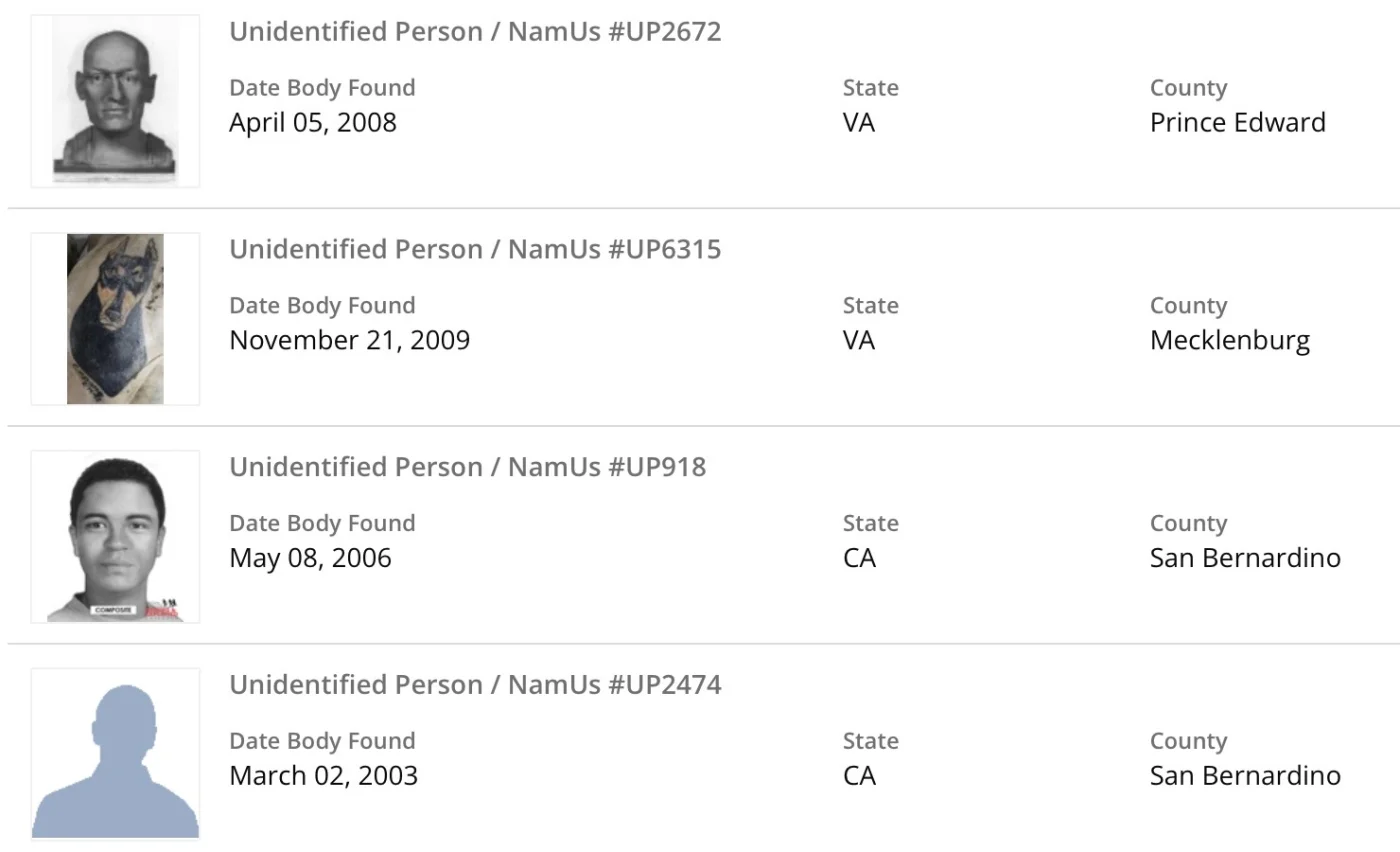The width and height of the screenshot is (1400, 852).
Task: Click the CA state value for UP918
Action: [859, 558]
